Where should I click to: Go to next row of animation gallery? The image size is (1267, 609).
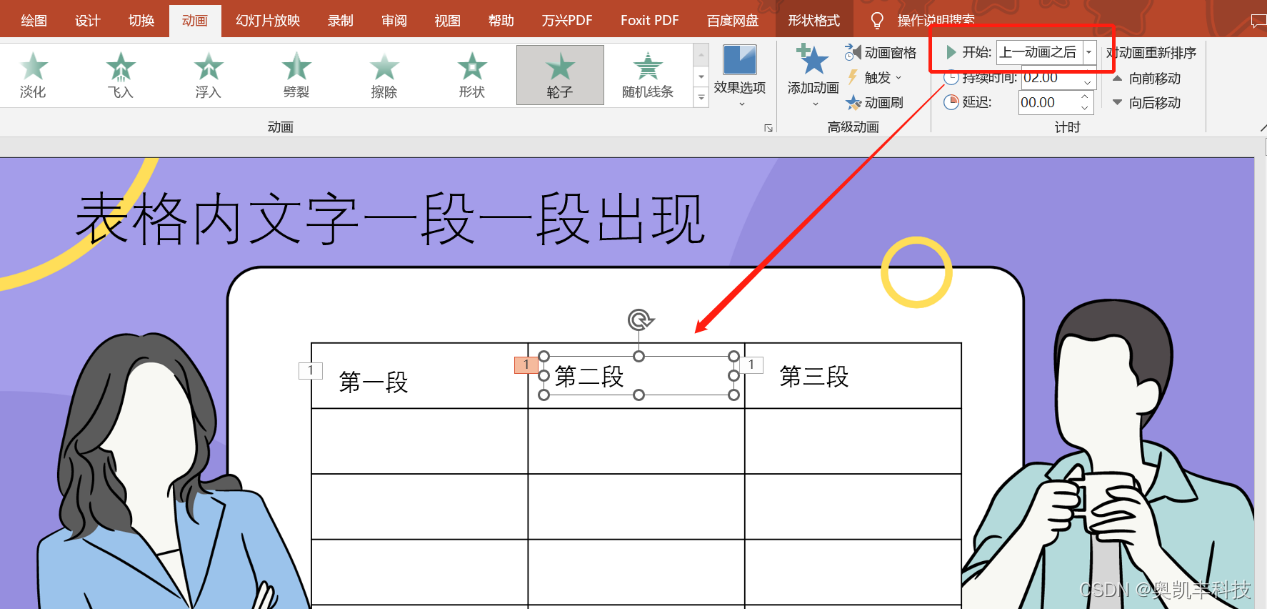coord(701,76)
